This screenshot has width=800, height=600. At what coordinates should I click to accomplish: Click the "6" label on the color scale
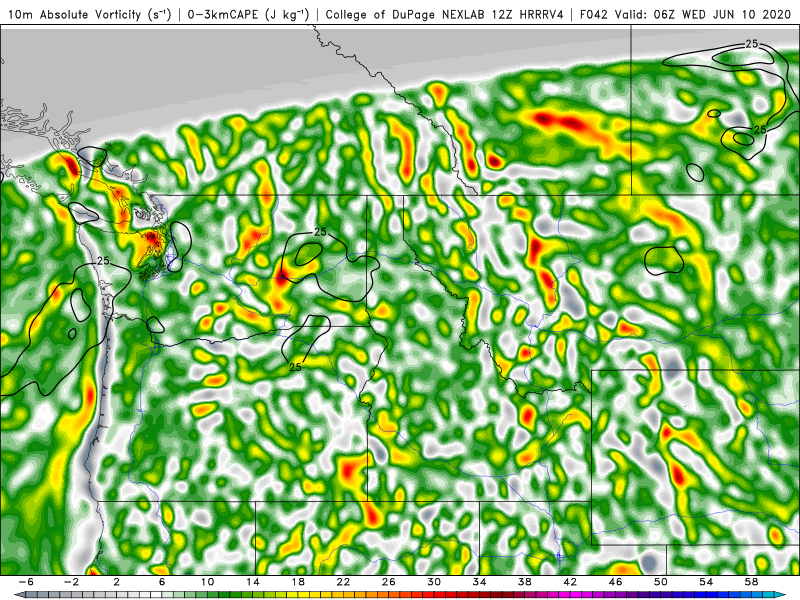click(x=162, y=582)
